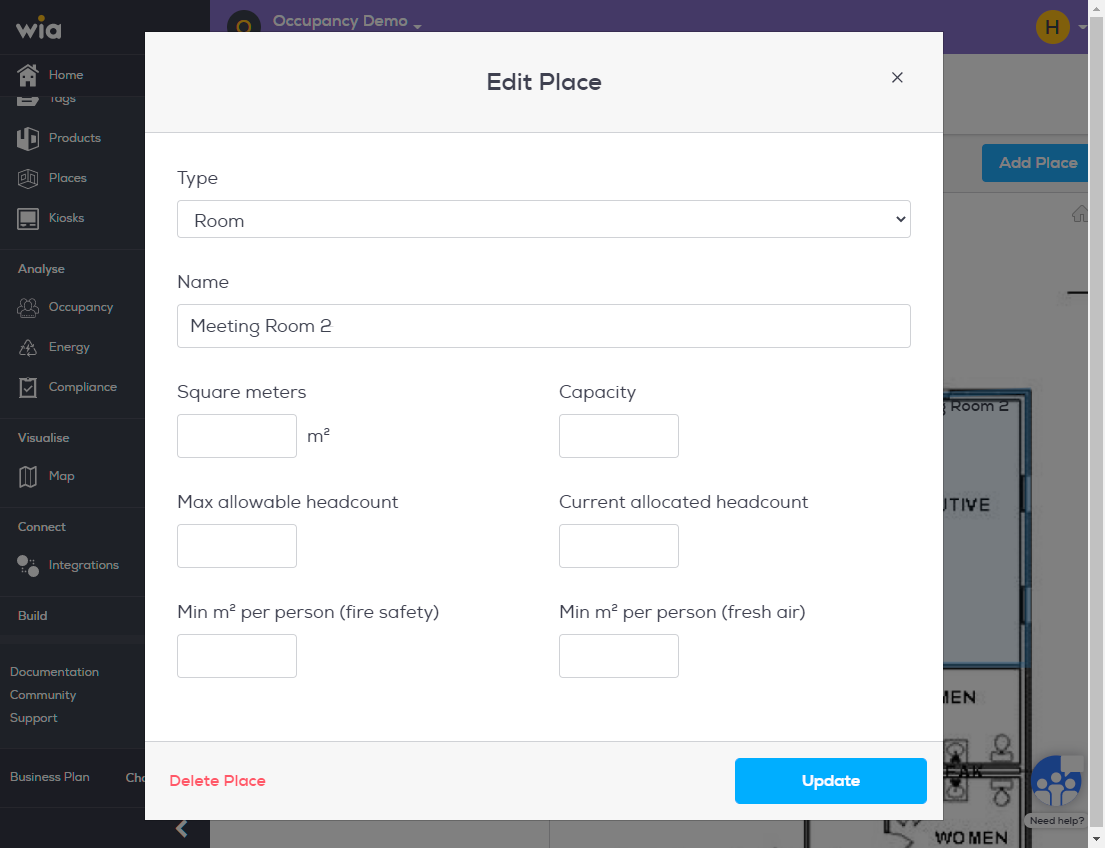Expand the Type dropdown showing Room
Image resolution: width=1105 pixels, height=848 pixels.
click(x=543, y=219)
